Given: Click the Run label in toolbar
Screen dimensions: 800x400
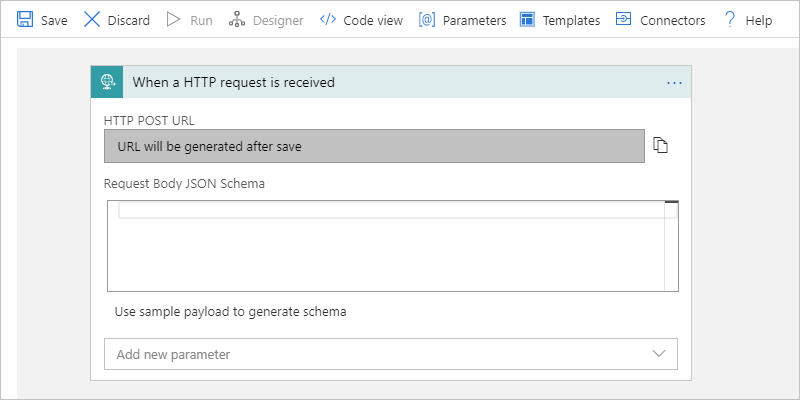Looking at the screenshot, I should tap(201, 20).
